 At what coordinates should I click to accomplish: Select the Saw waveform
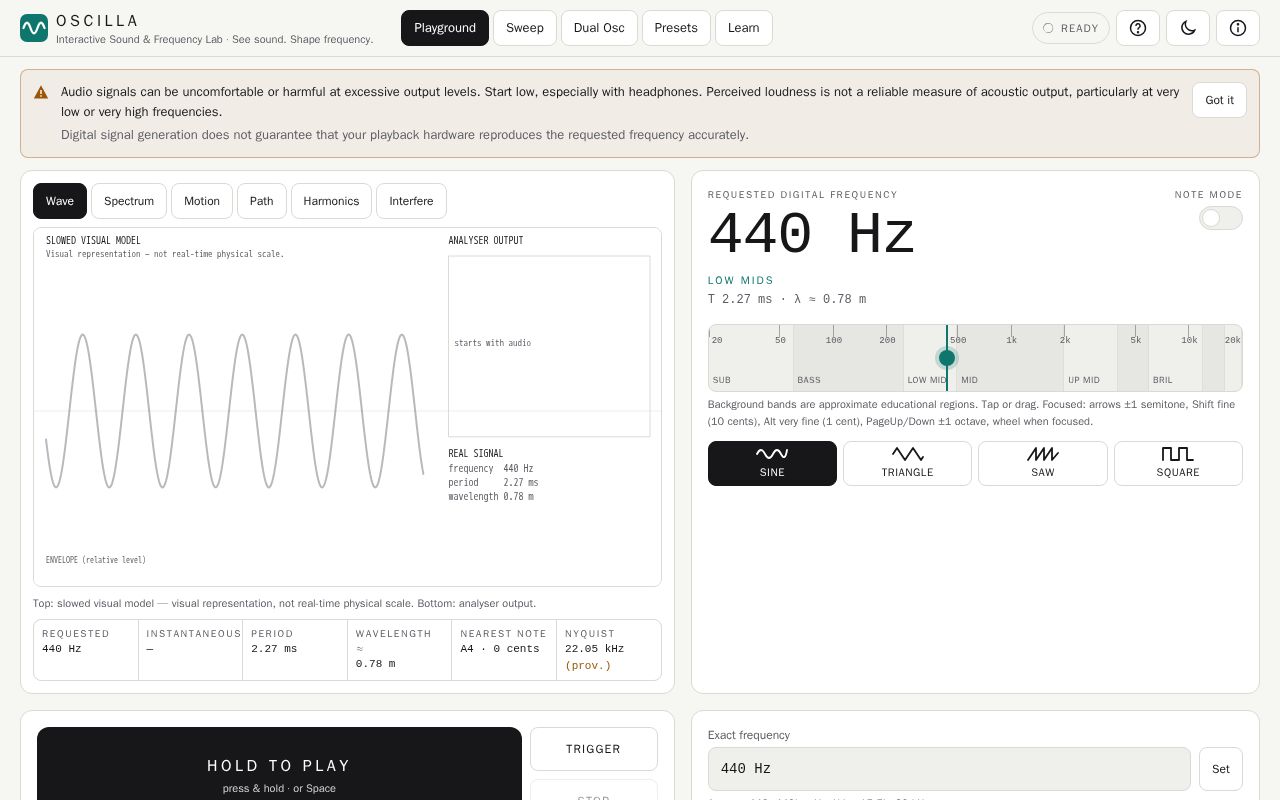point(1043,463)
